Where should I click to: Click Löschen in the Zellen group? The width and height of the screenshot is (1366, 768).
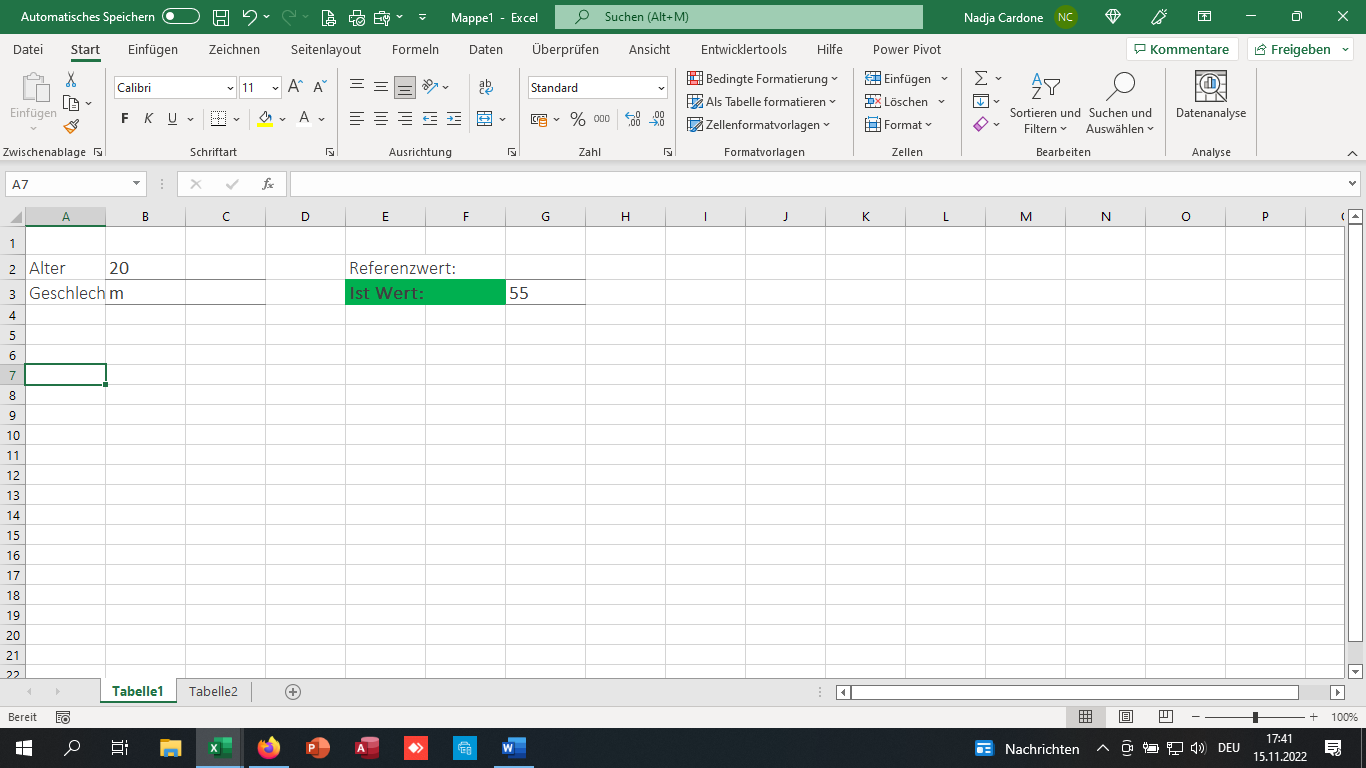coord(896,101)
